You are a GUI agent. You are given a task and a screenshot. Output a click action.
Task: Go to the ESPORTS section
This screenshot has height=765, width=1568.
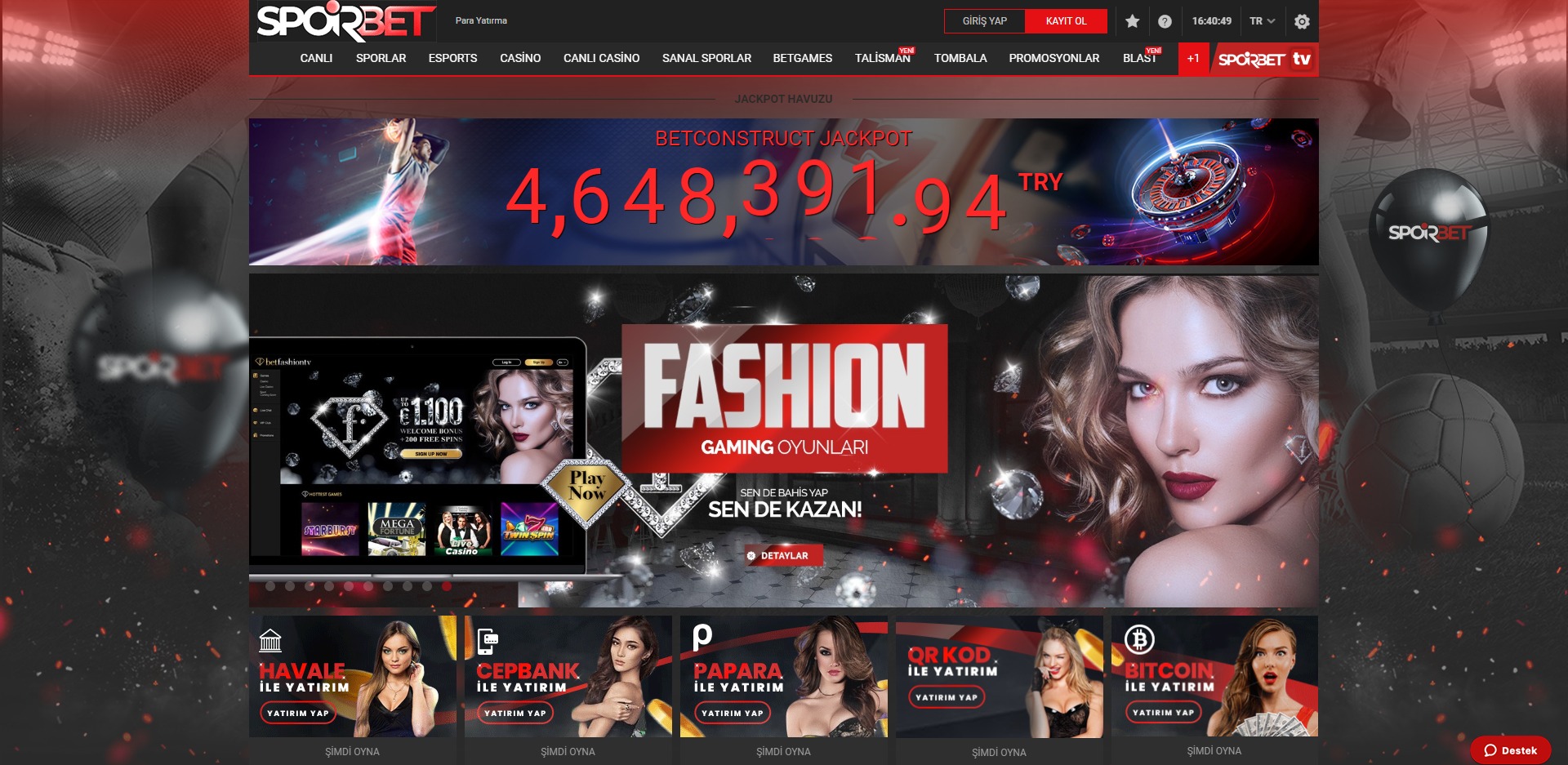(452, 58)
